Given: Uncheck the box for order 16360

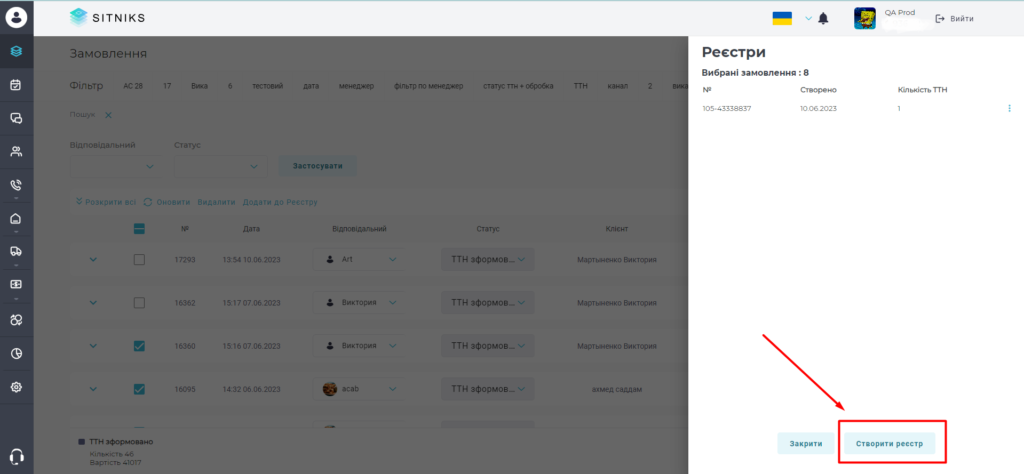Looking at the screenshot, I should [139, 346].
